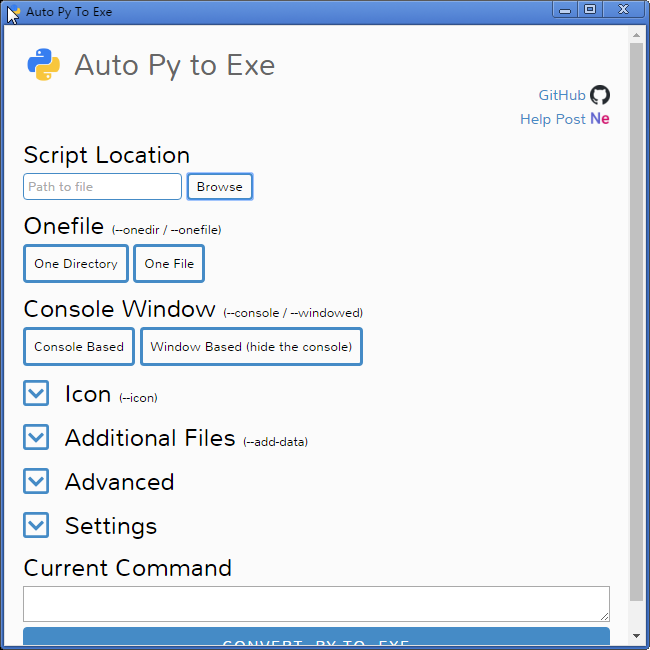Click the Current Command text area
This screenshot has width=650, height=650.
[x=316, y=604]
